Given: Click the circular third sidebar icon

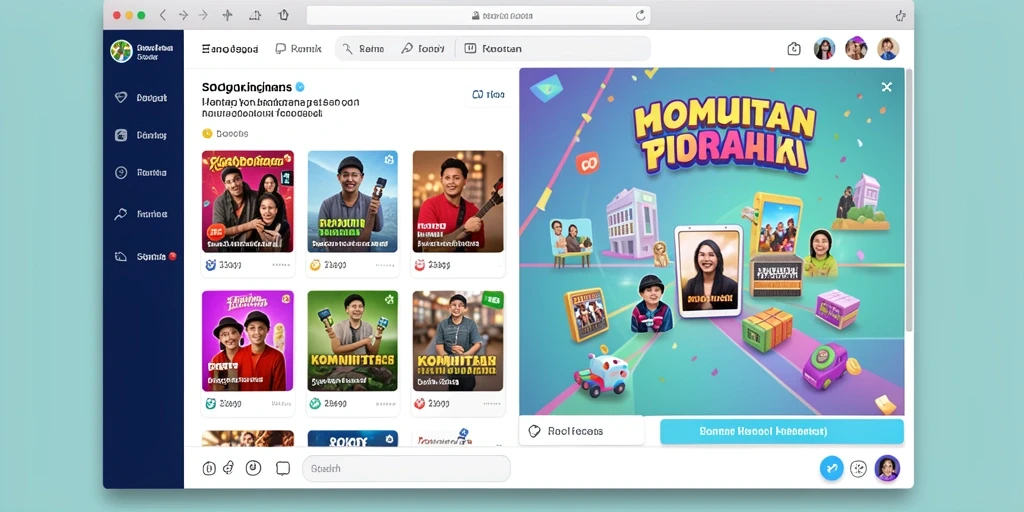Looking at the screenshot, I should point(121,172).
